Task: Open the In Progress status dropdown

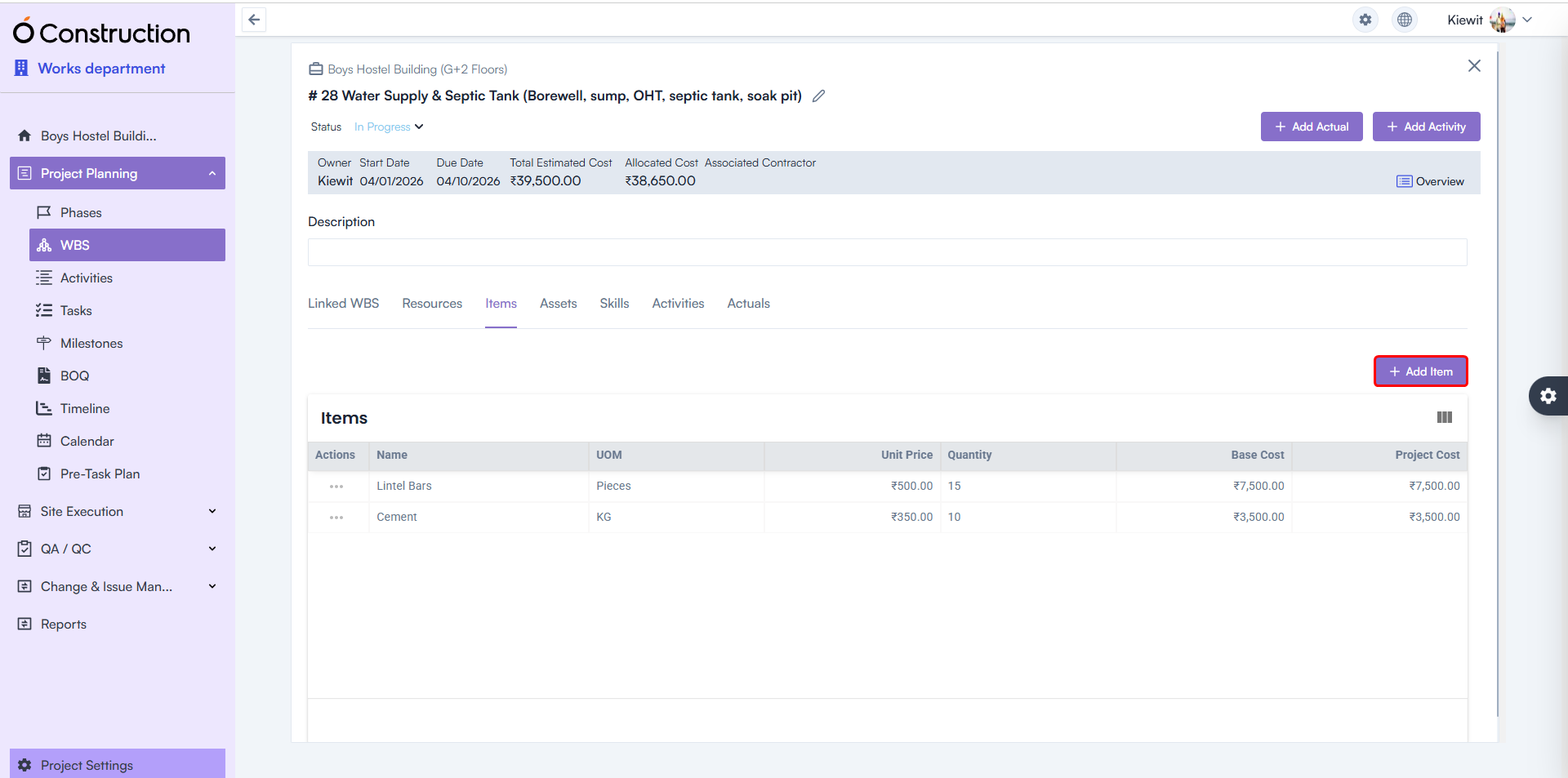Action: tap(388, 127)
